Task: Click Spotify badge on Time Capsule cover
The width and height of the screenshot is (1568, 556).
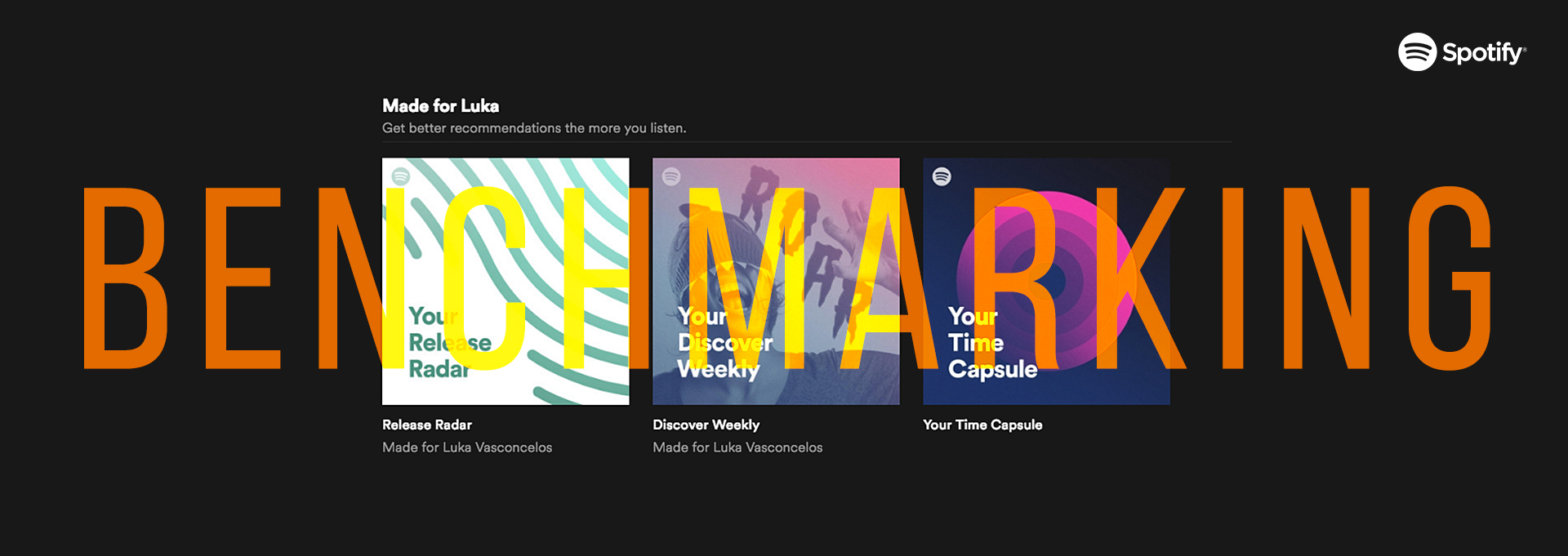Action: (942, 176)
